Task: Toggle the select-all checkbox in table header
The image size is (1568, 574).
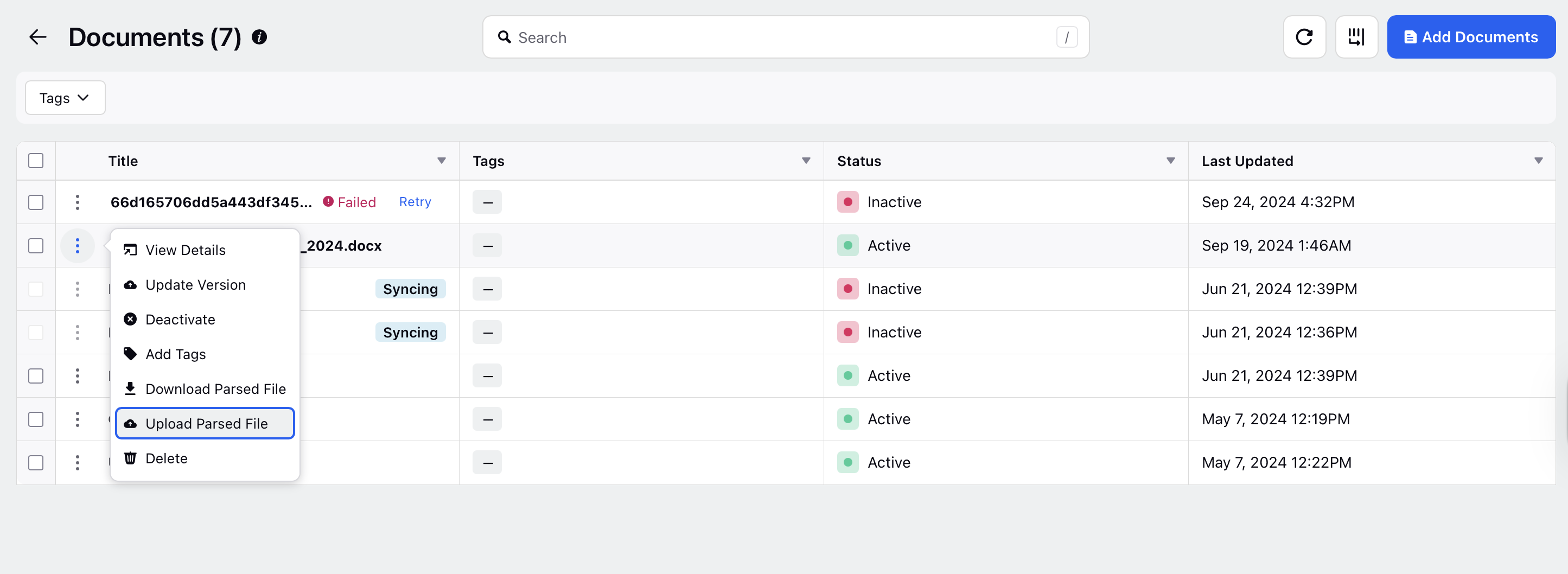Action: 36,161
